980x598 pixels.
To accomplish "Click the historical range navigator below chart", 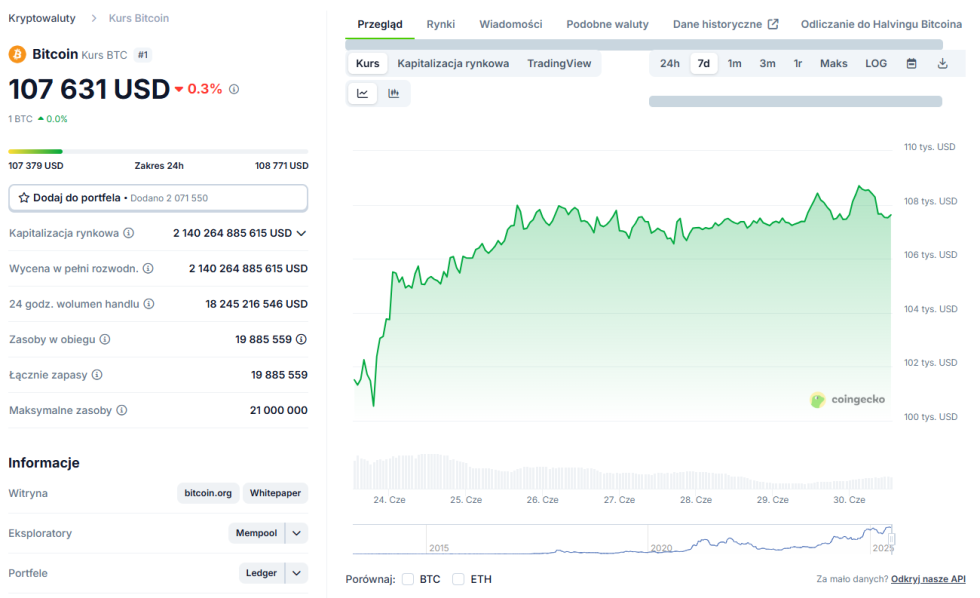I will [620, 539].
